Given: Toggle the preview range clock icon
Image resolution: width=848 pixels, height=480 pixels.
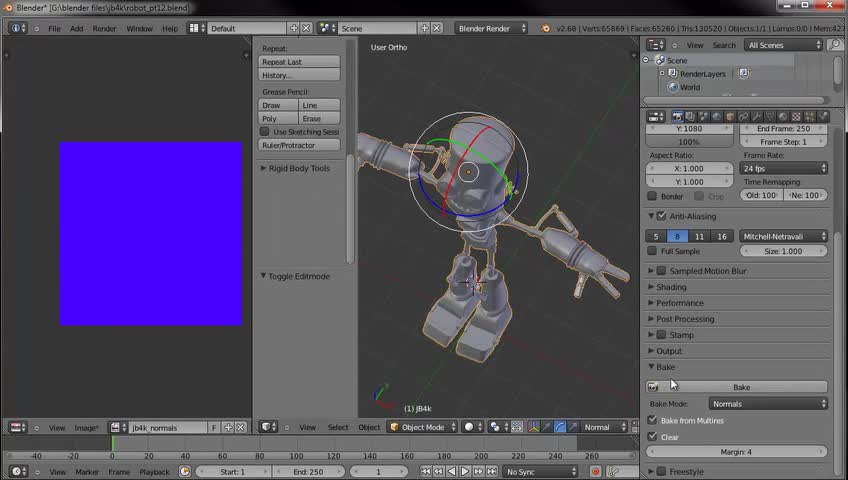Looking at the screenshot, I should (x=185, y=471).
